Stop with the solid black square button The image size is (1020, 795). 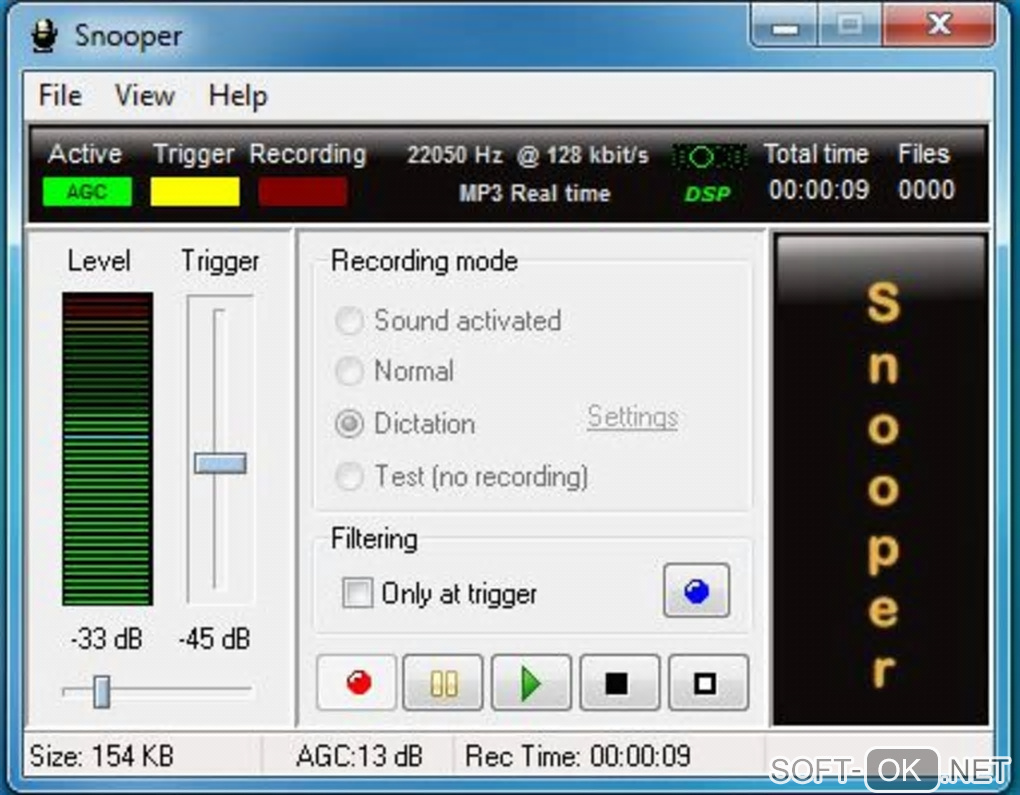pos(619,682)
